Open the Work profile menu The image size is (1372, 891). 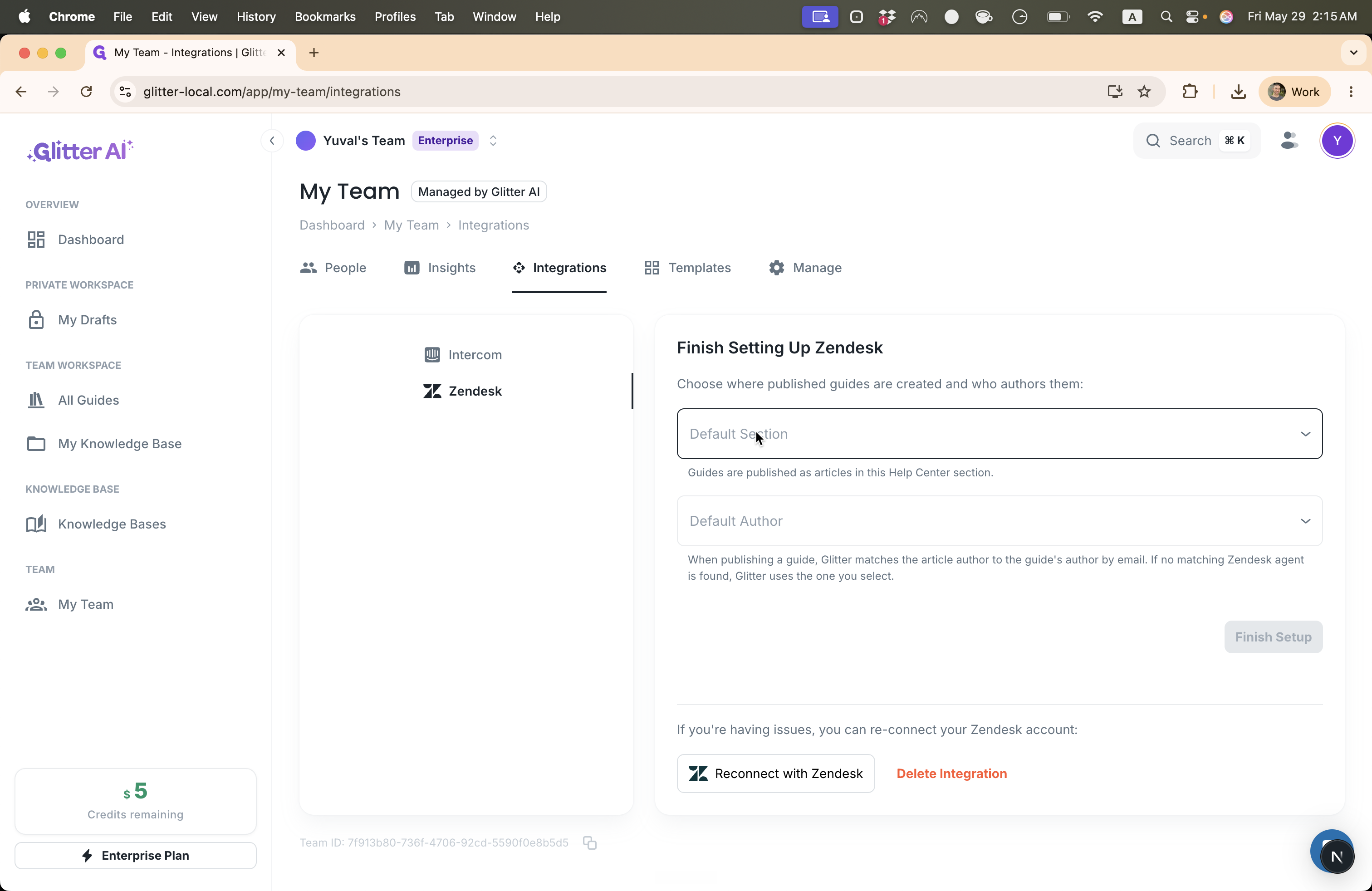pyautogui.click(x=1295, y=92)
